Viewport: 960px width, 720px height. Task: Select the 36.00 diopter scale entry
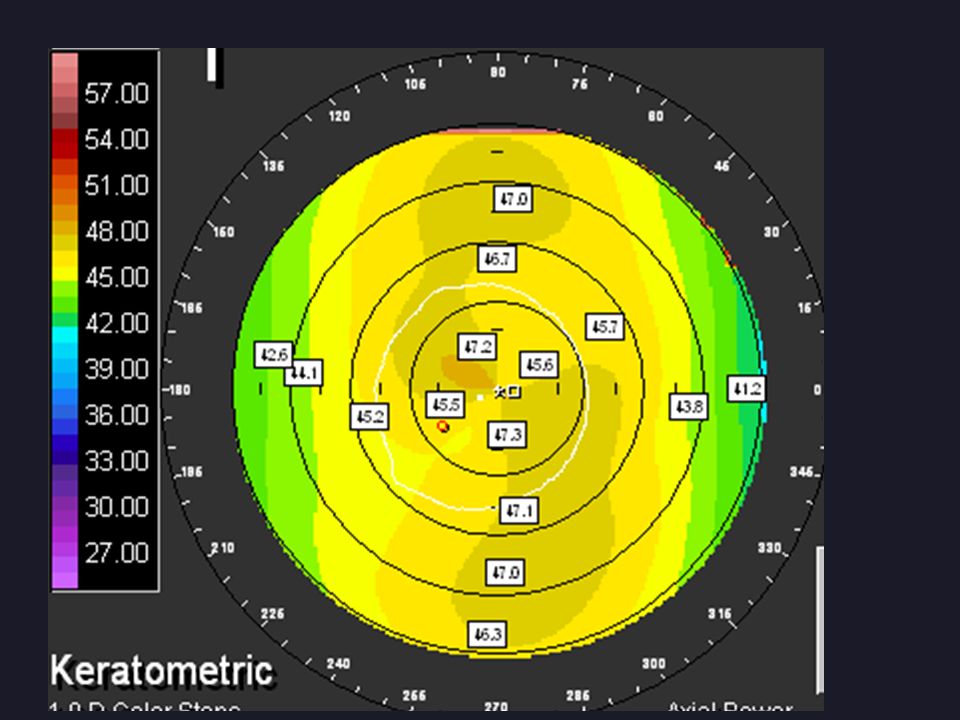[x=116, y=415]
